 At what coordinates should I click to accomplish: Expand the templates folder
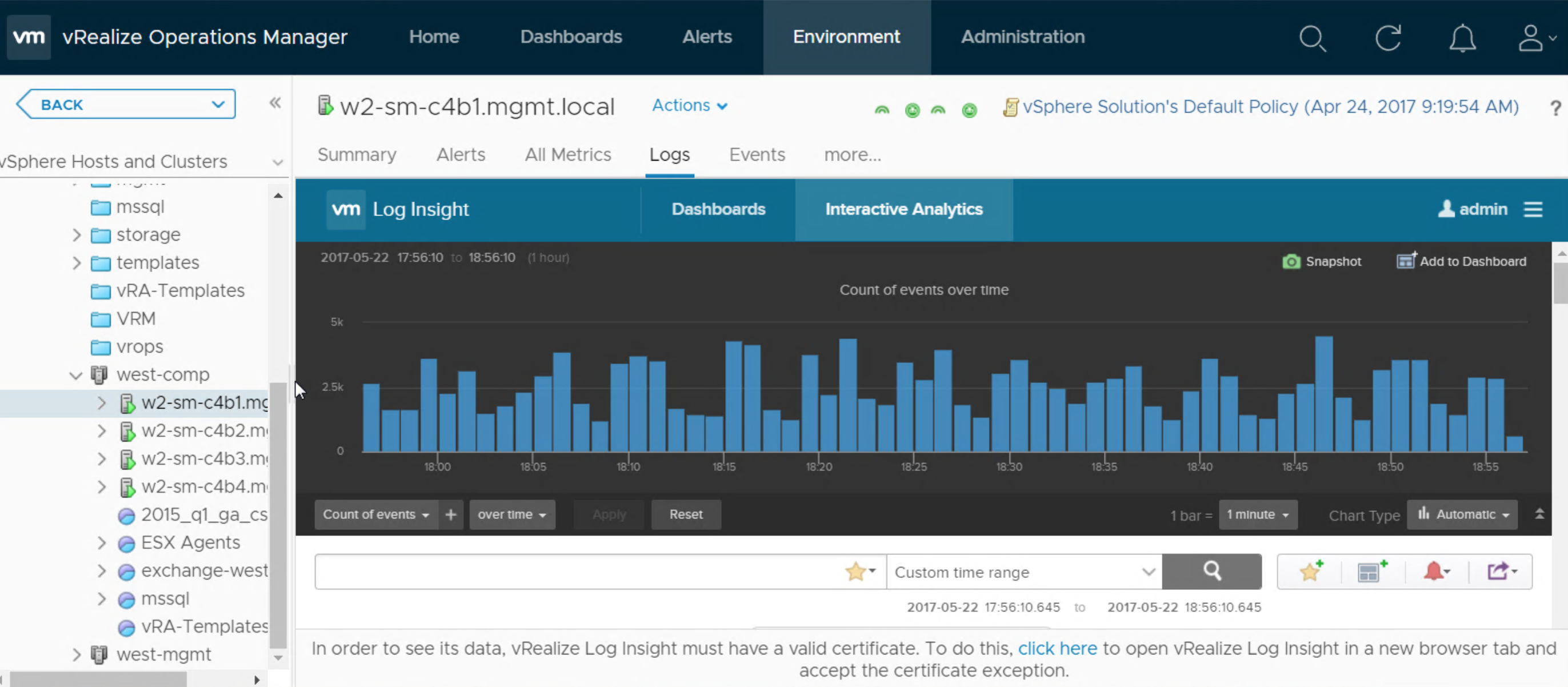[x=76, y=263]
